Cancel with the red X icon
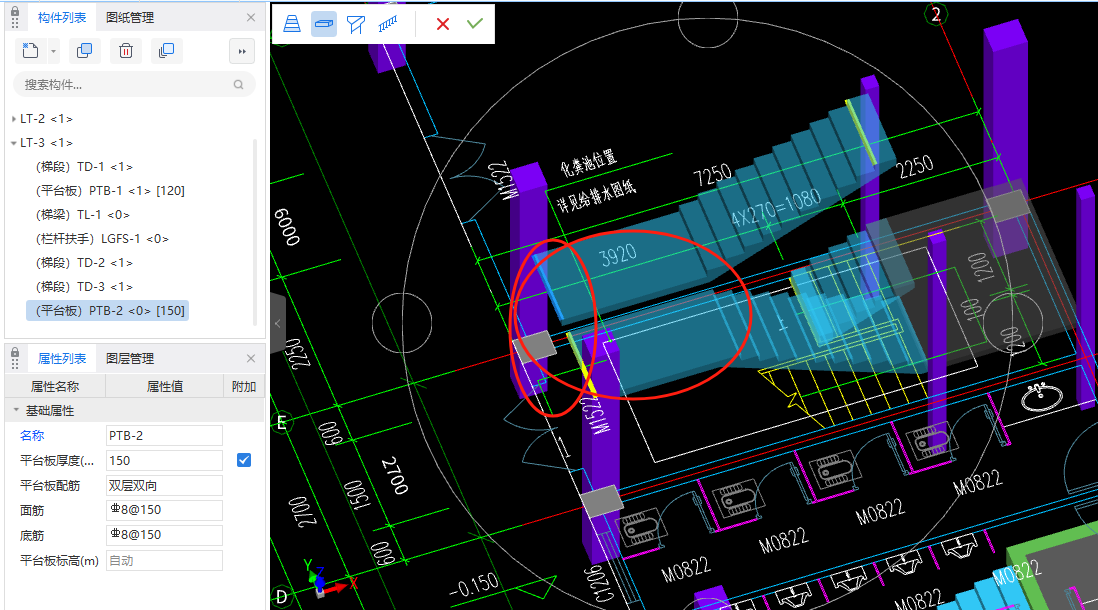 443,24
